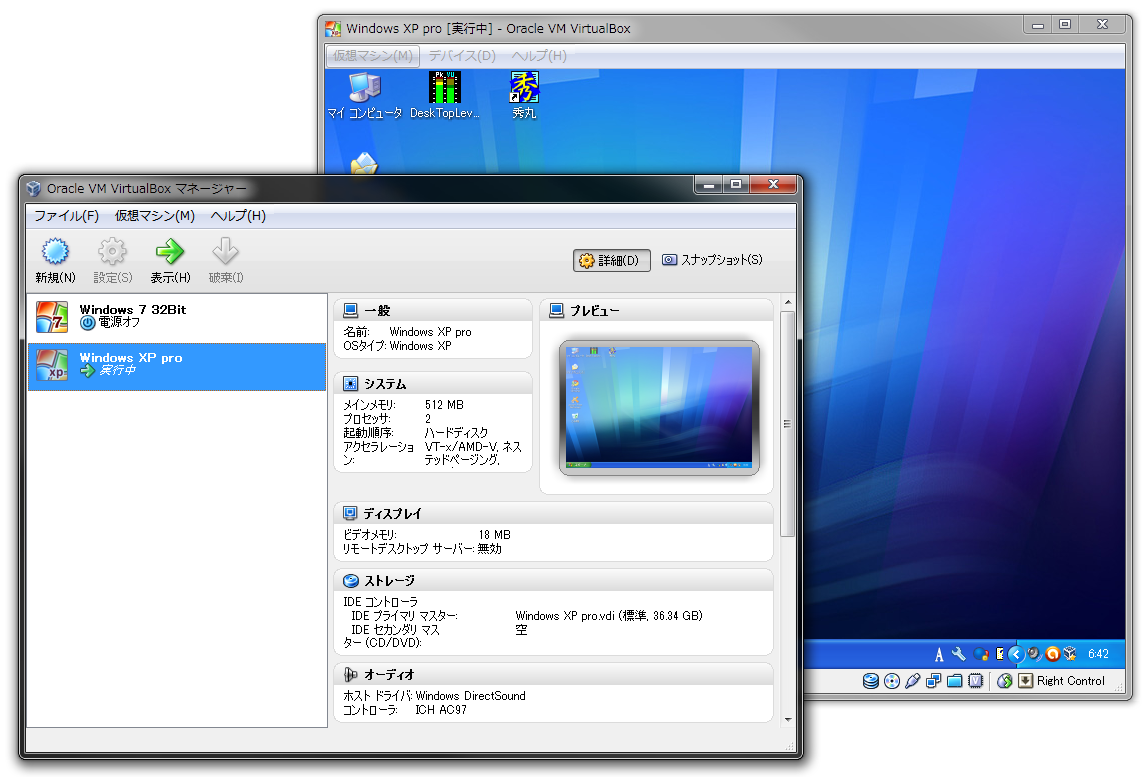The height and width of the screenshot is (777, 1145).
Task: Click the オーディオ section header
Action: (554, 675)
